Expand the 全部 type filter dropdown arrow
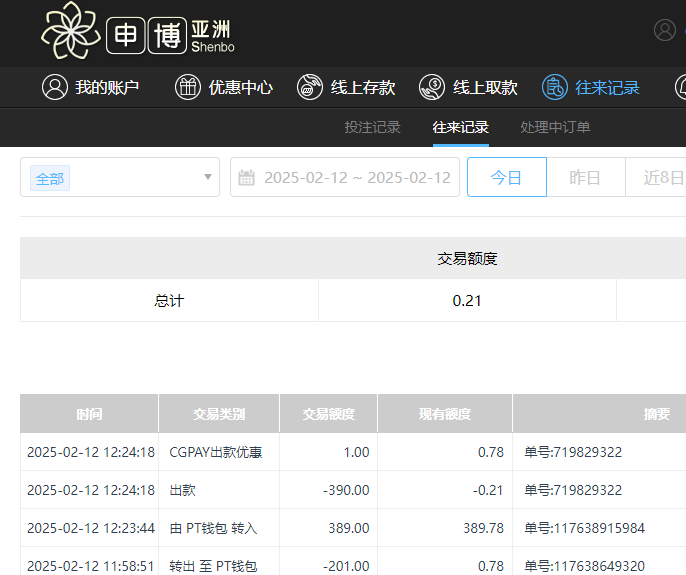 click(x=208, y=177)
